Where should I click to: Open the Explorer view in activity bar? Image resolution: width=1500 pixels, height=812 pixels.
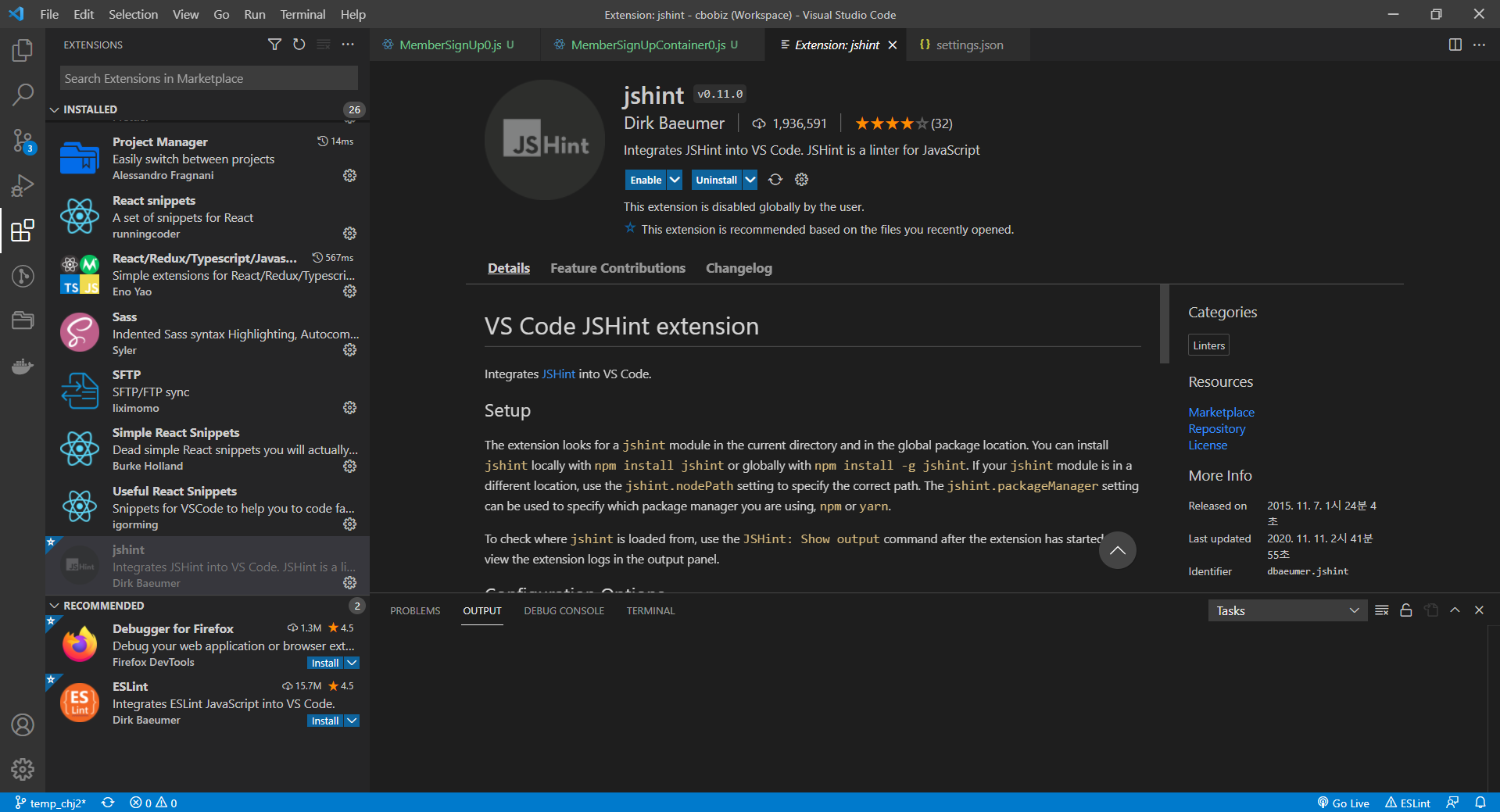(23, 51)
